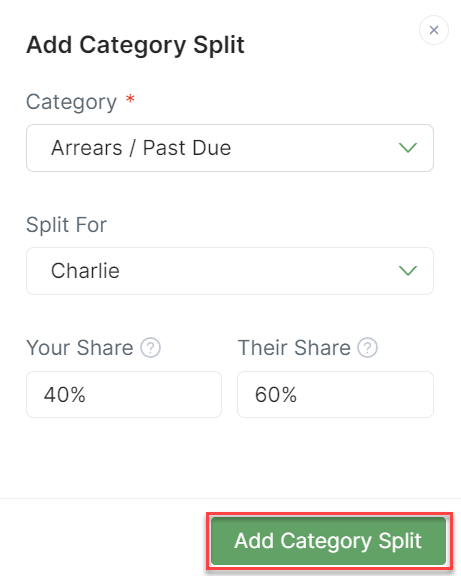The width and height of the screenshot is (461, 576).
Task: Submit with the Add Category Split button
Action: pyautogui.click(x=328, y=541)
